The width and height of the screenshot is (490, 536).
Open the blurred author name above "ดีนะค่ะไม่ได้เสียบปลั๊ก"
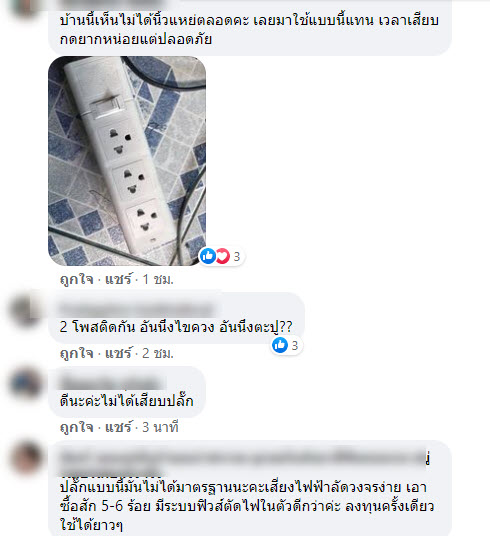[x=112, y=383]
